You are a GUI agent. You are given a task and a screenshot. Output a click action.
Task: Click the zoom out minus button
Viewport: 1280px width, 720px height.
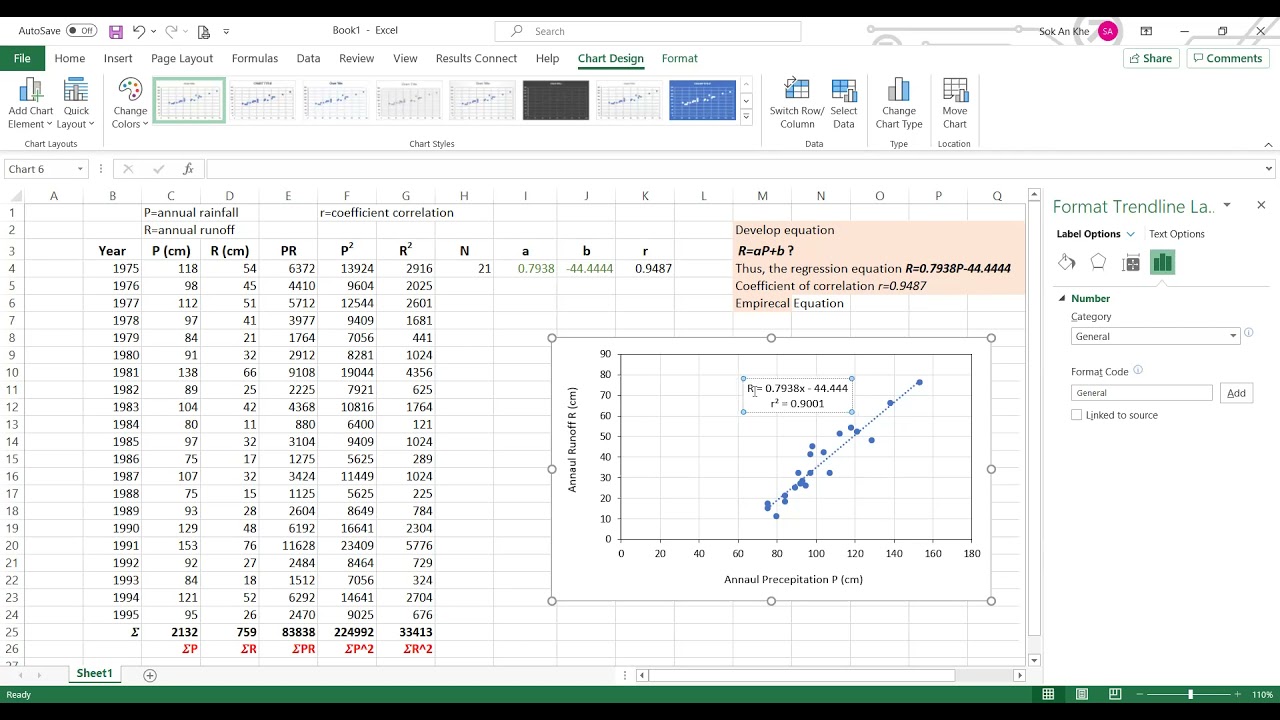1142,694
